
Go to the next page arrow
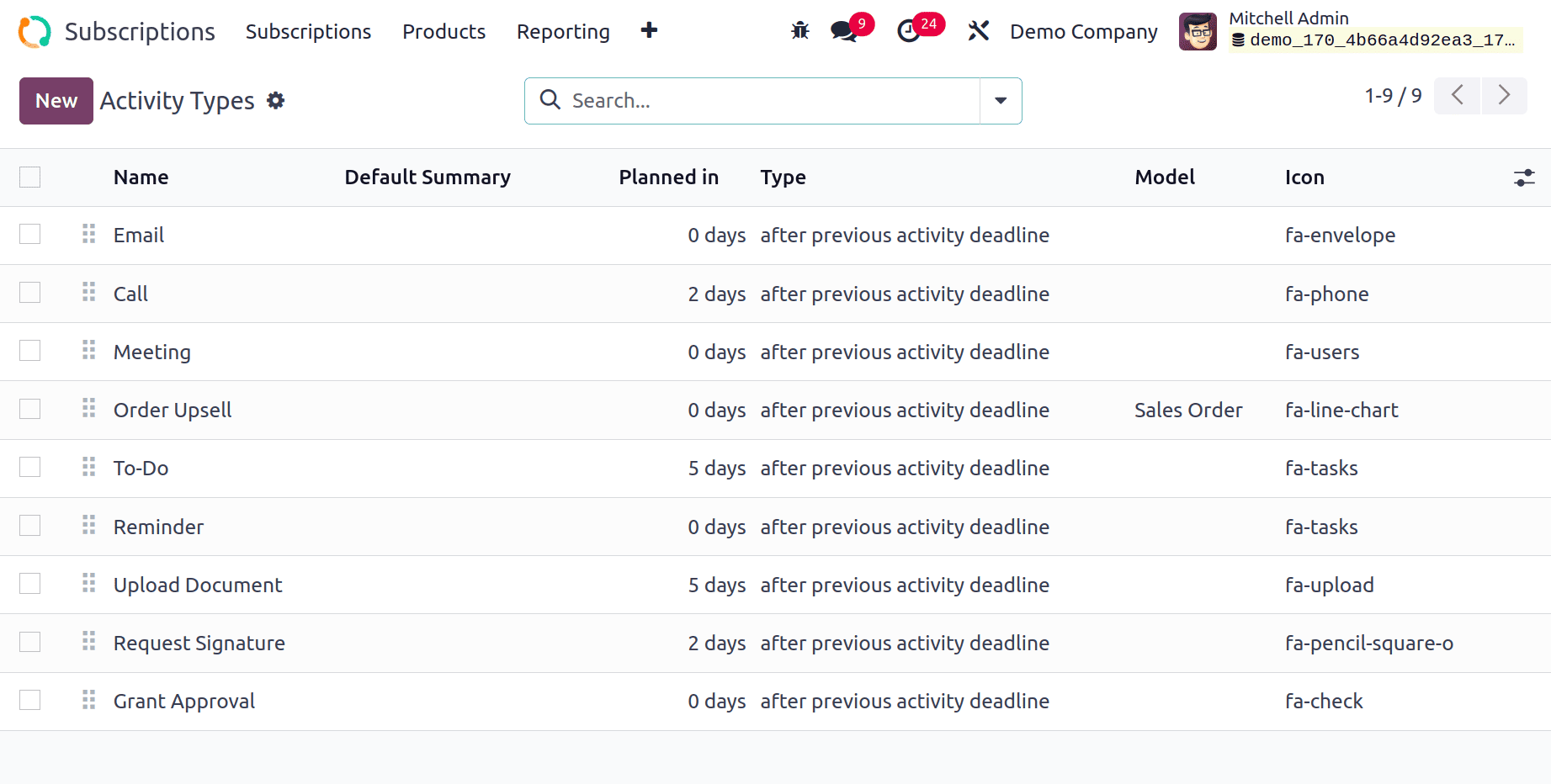pyautogui.click(x=1504, y=95)
